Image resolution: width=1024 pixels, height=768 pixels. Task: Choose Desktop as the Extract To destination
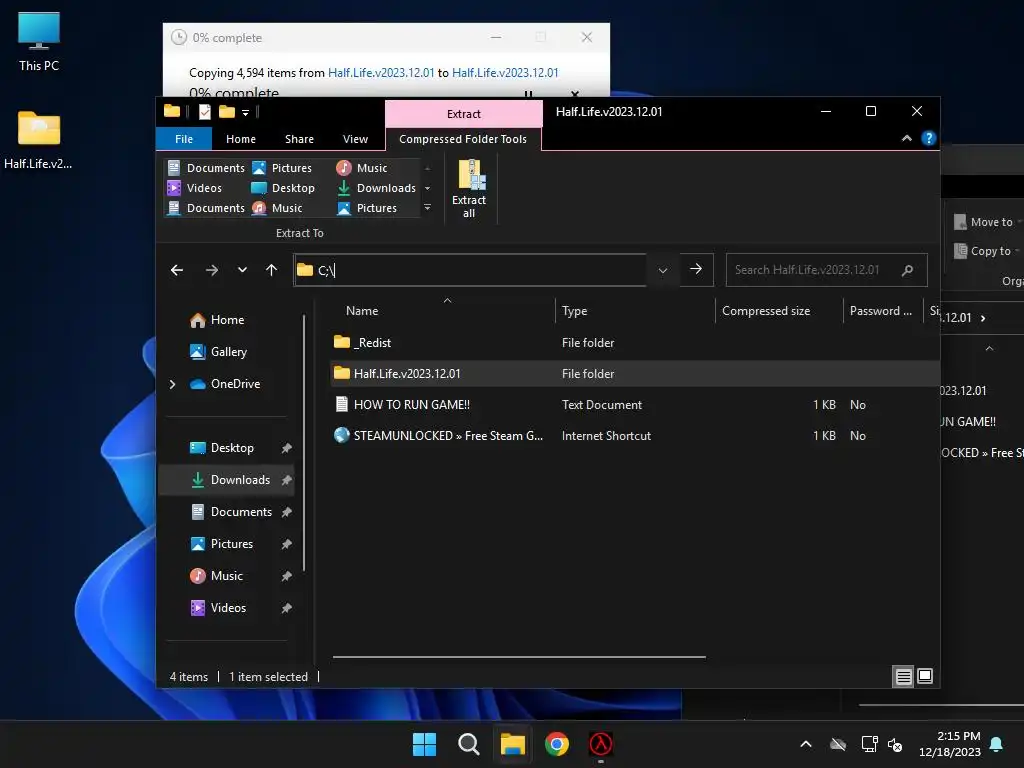(x=283, y=188)
